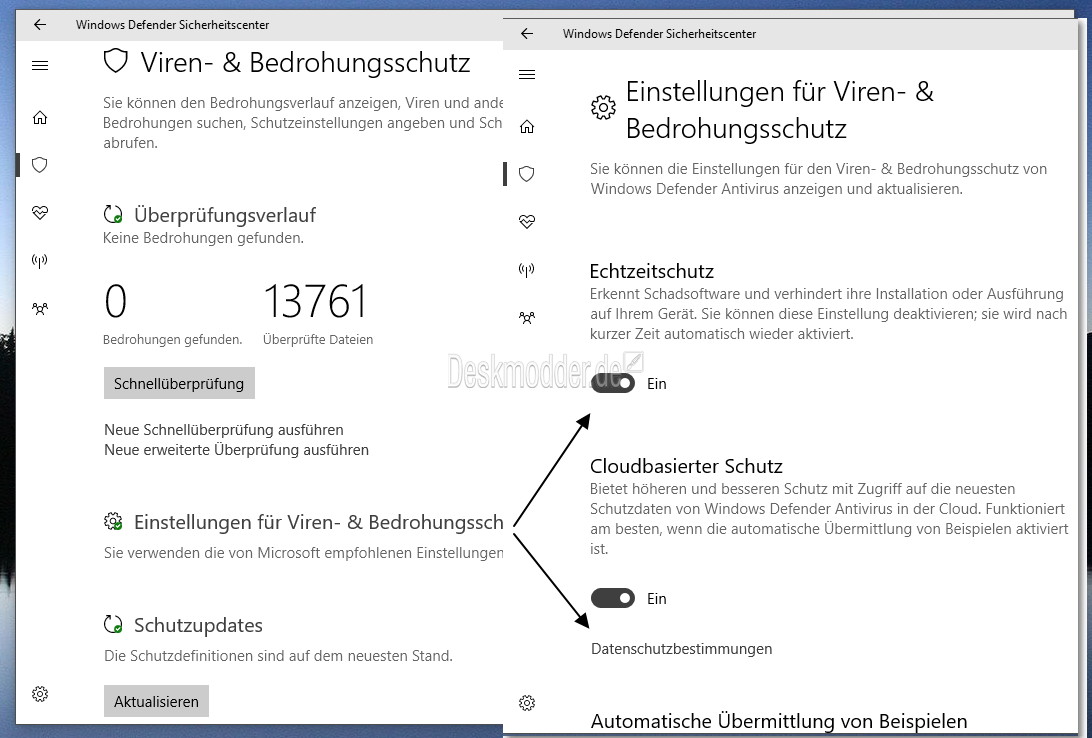Open Neue erweiterte Überprüfung ausführen link
The image size is (1092, 738).
(236, 450)
